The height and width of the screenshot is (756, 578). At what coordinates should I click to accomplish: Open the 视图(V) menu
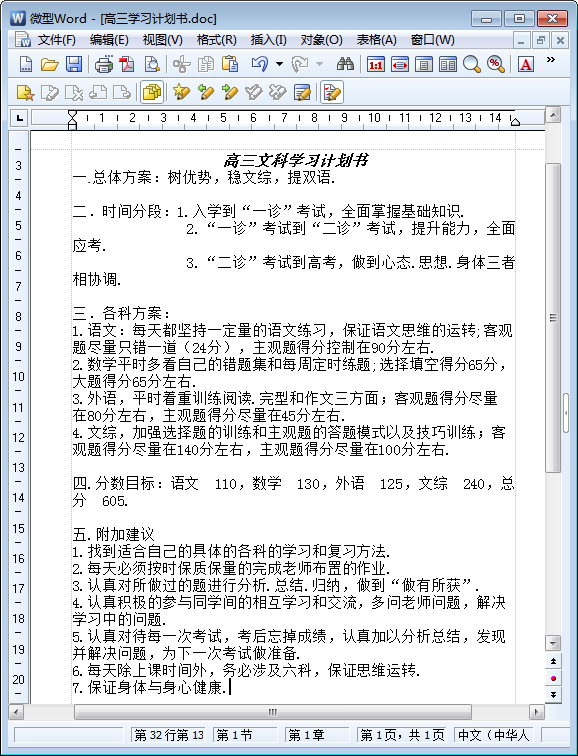coord(162,40)
